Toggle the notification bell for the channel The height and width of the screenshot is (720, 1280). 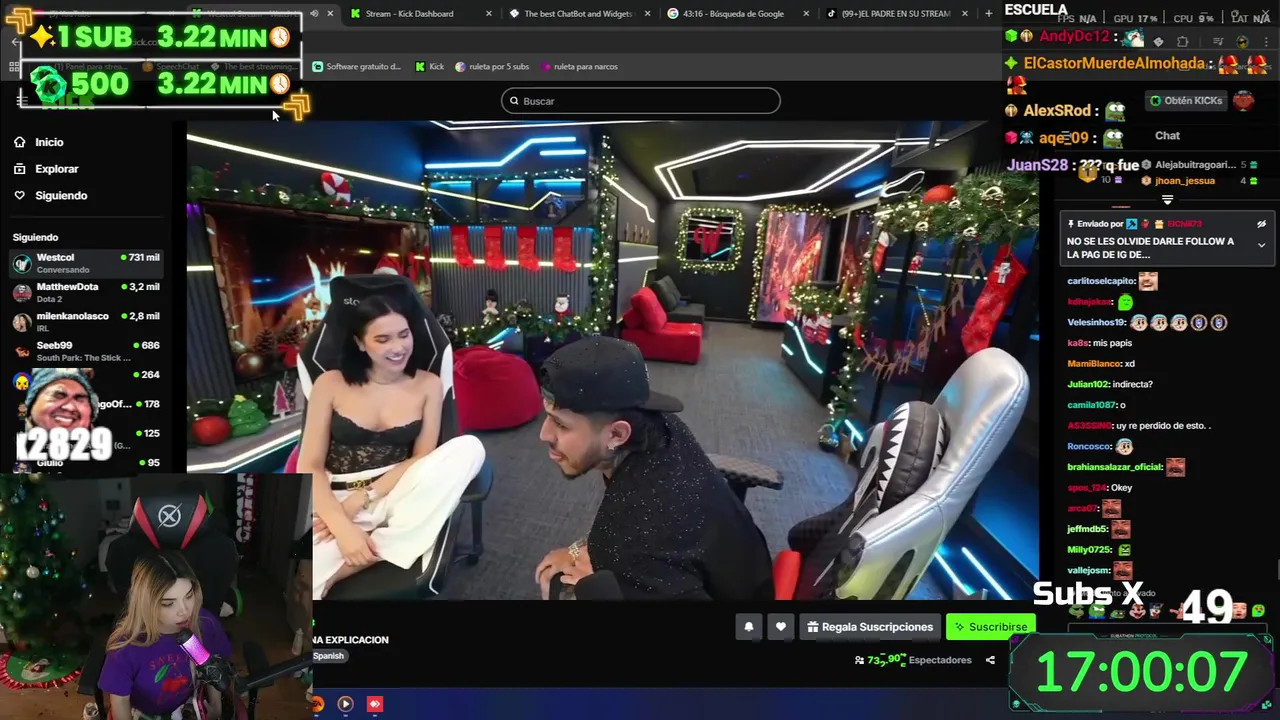[749, 627]
